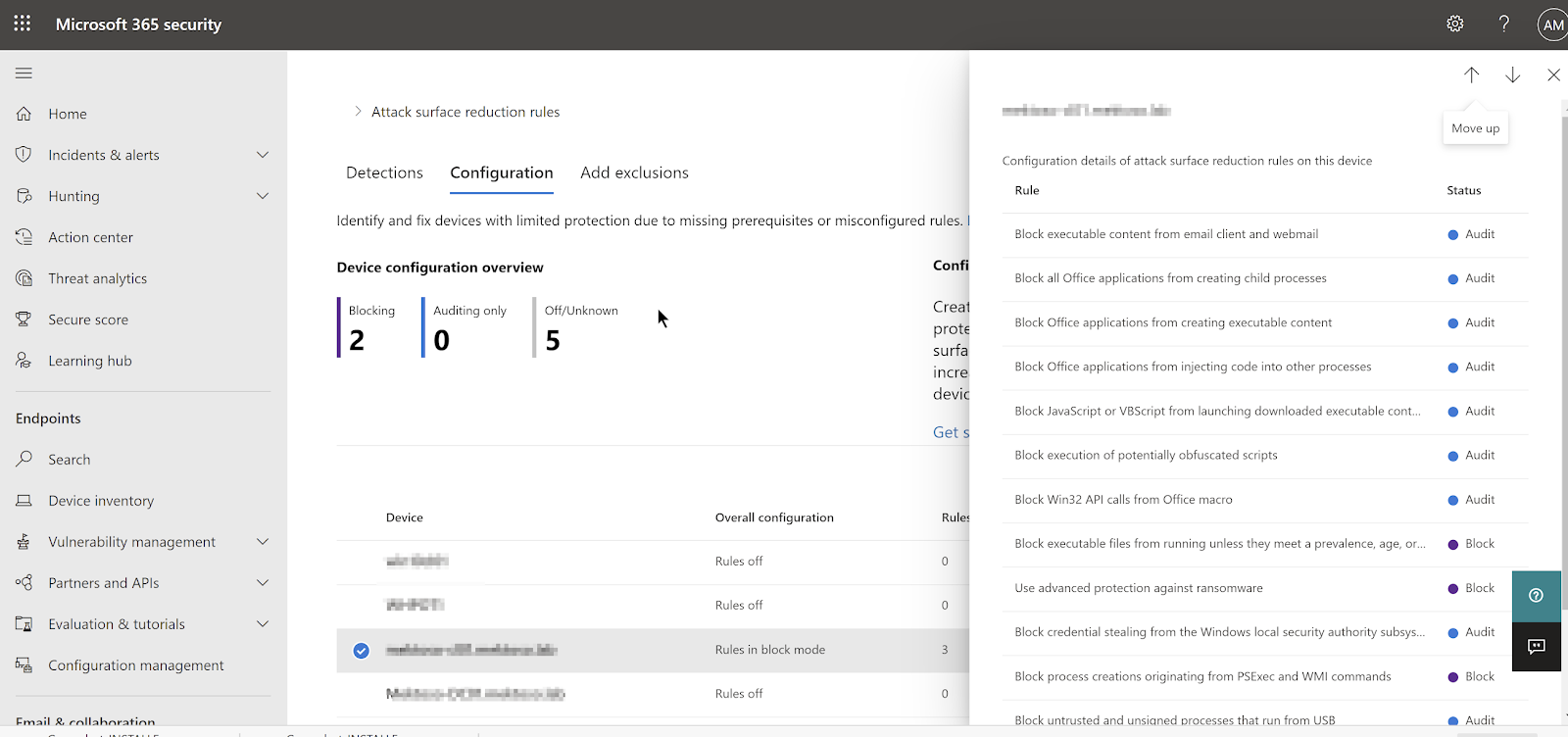
Task: Click the Rule column header in flyout
Action: point(1027,190)
